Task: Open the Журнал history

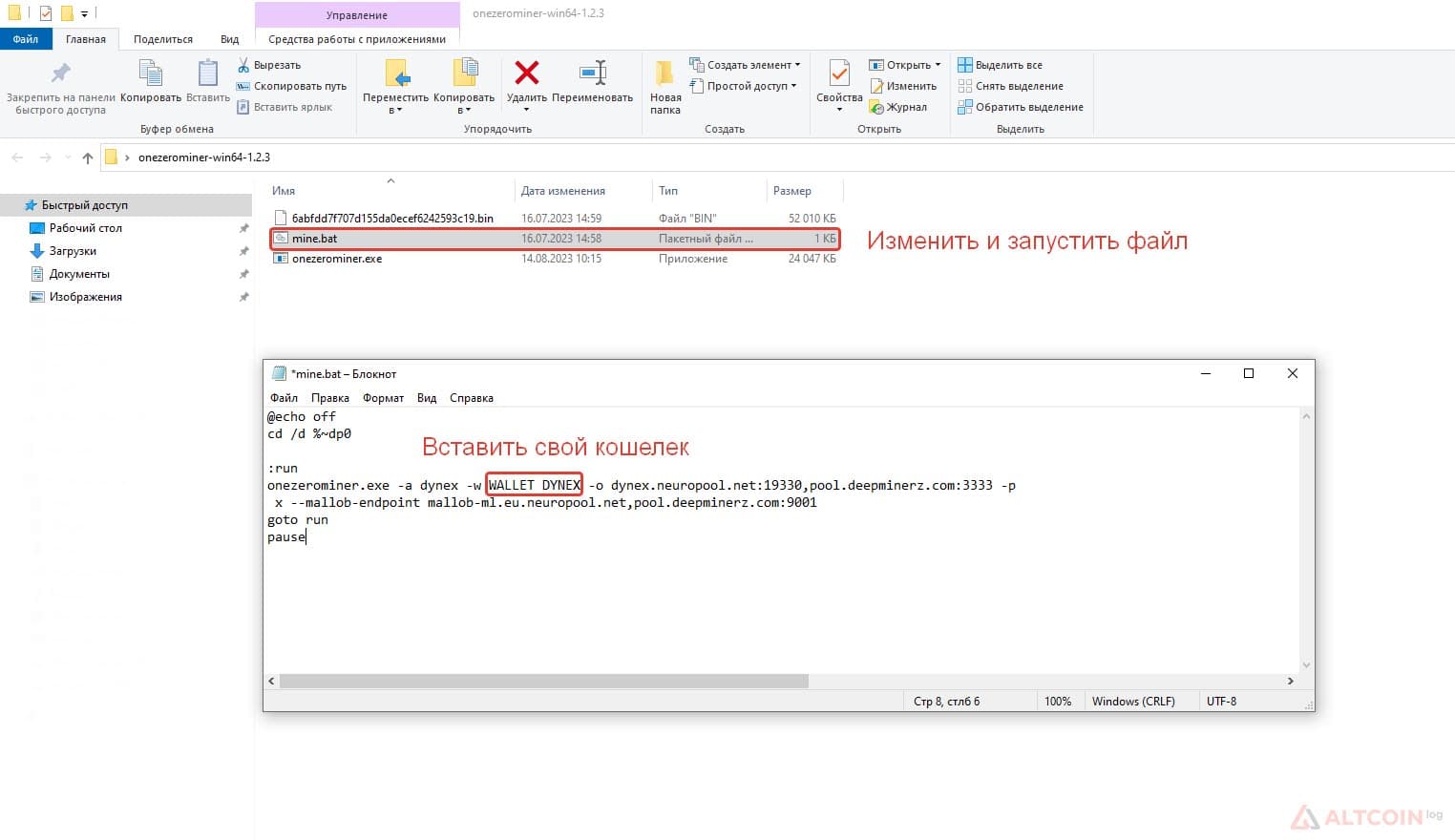Action: pos(898,107)
